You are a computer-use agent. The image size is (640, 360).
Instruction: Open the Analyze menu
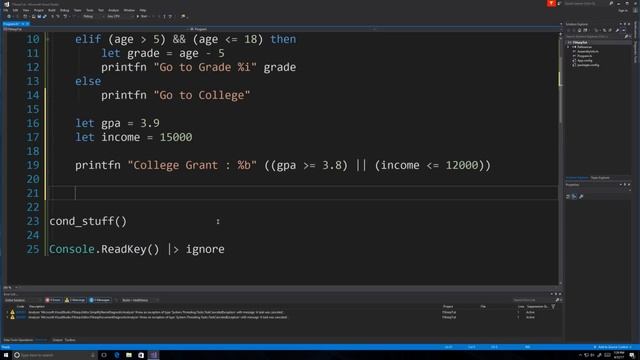(x=113, y=10)
